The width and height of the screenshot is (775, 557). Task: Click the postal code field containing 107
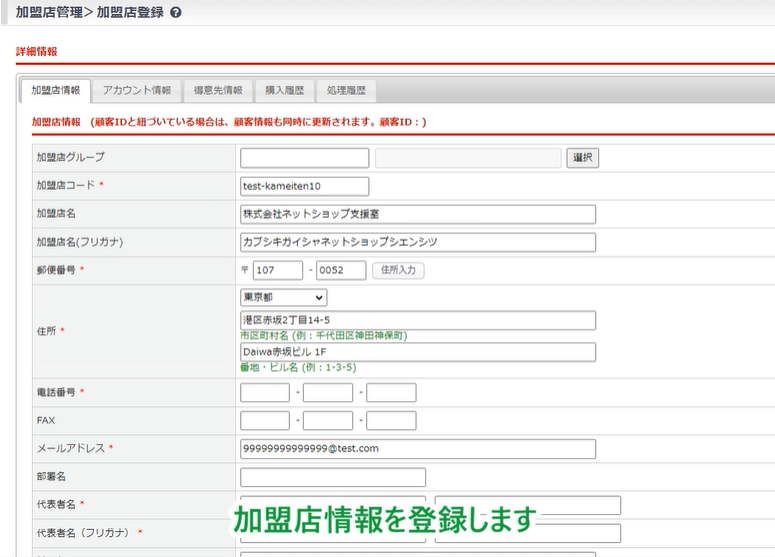click(277, 270)
